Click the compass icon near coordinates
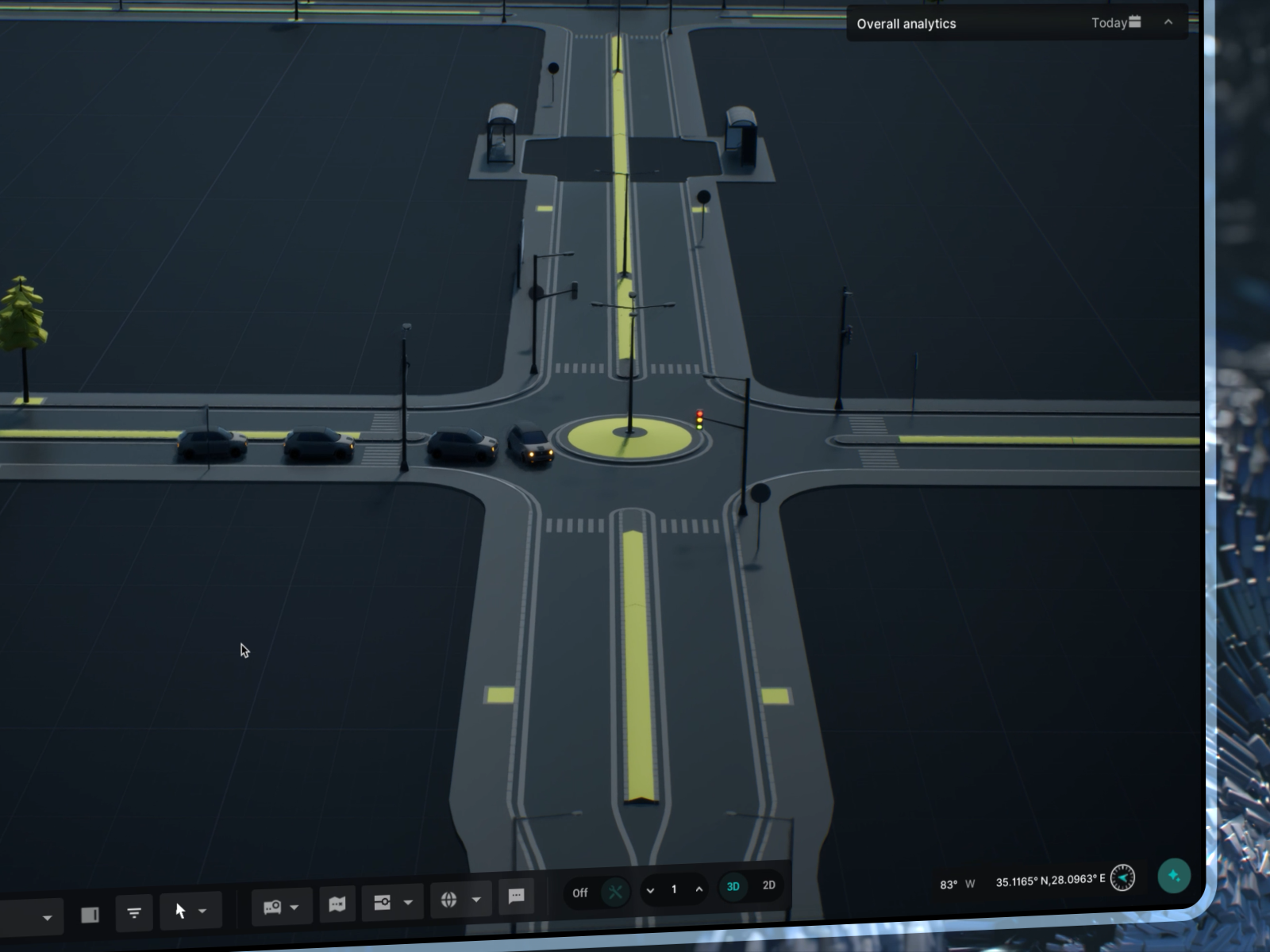Viewport: 1270px width, 952px height. click(x=1122, y=878)
